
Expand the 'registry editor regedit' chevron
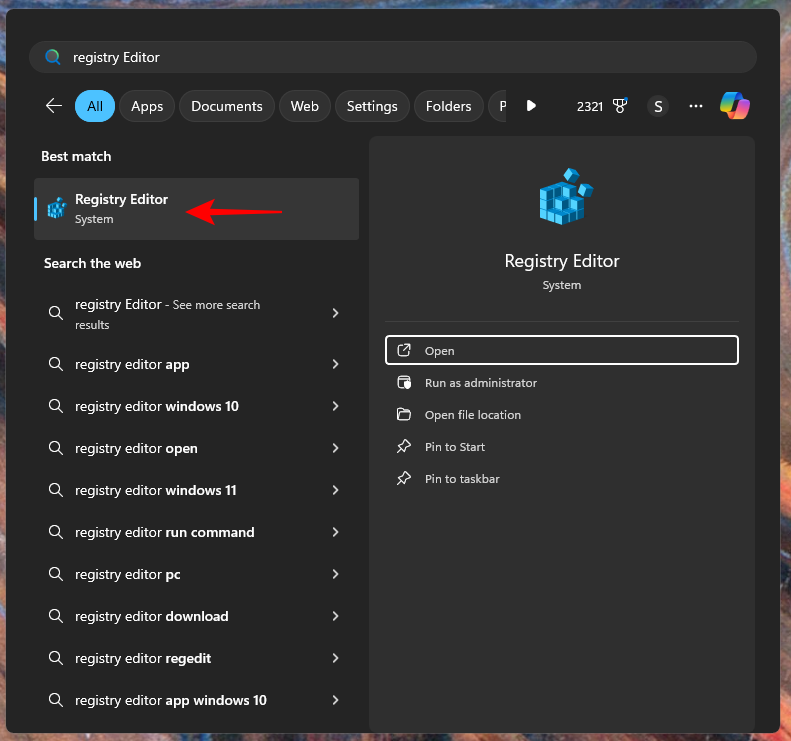tap(335, 659)
